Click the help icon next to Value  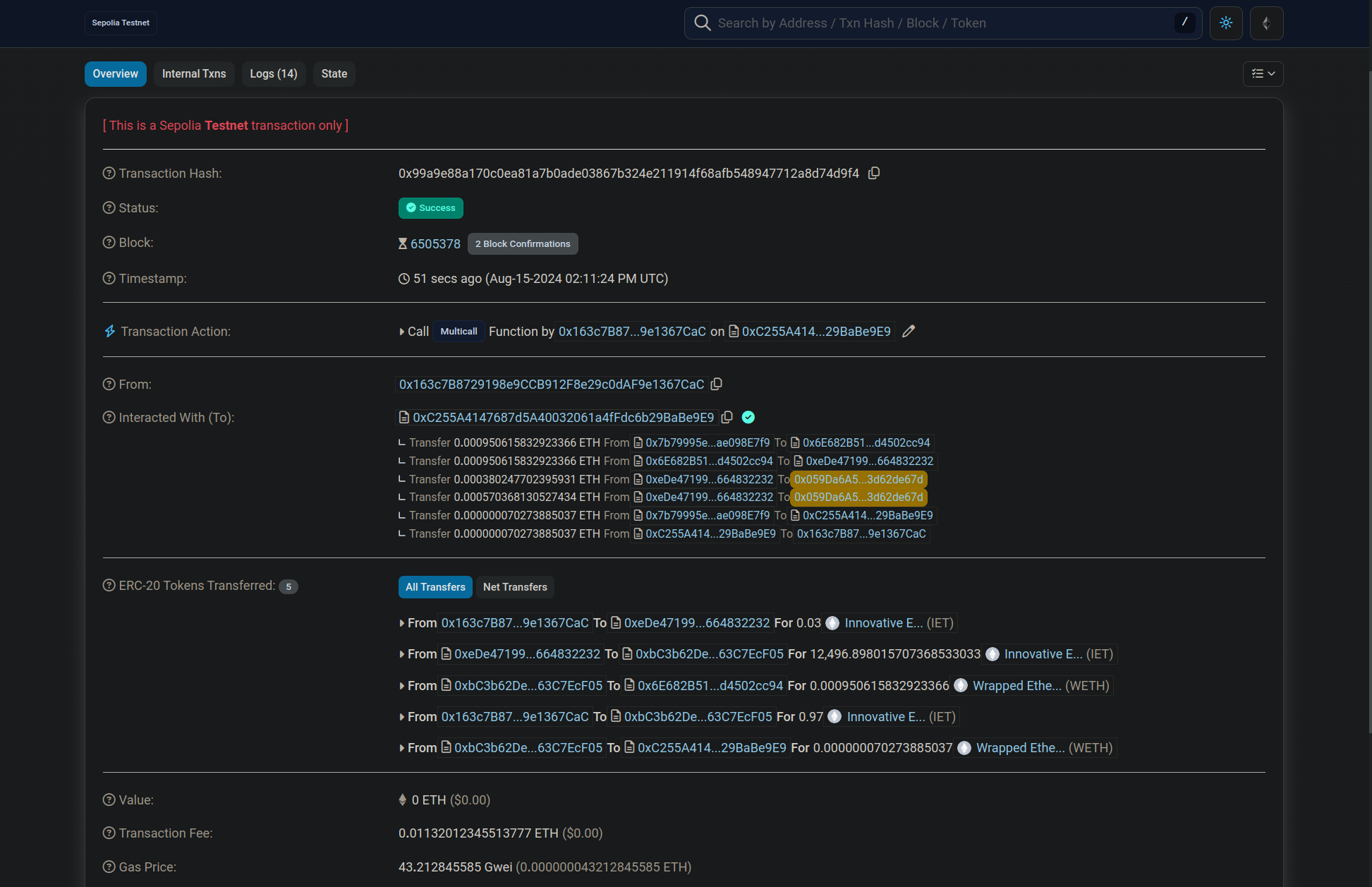pyautogui.click(x=109, y=799)
